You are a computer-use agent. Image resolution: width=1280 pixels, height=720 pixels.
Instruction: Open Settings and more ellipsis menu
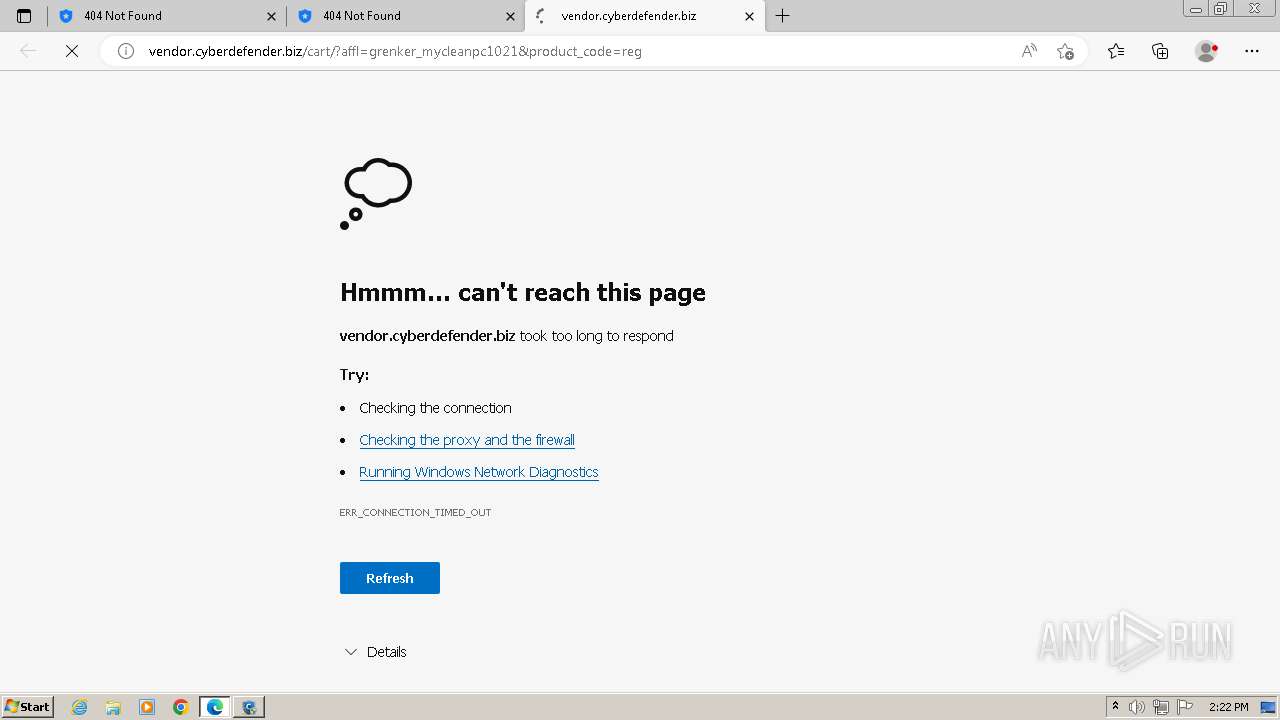coord(1252,51)
